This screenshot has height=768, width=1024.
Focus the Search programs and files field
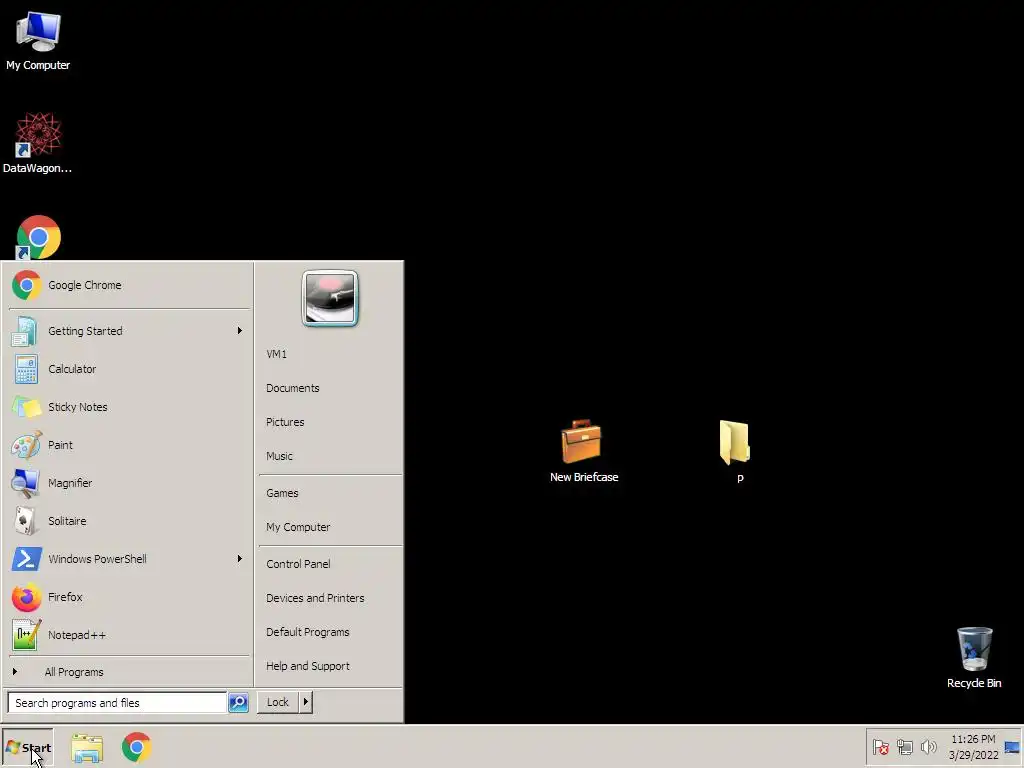tap(117, 703)
